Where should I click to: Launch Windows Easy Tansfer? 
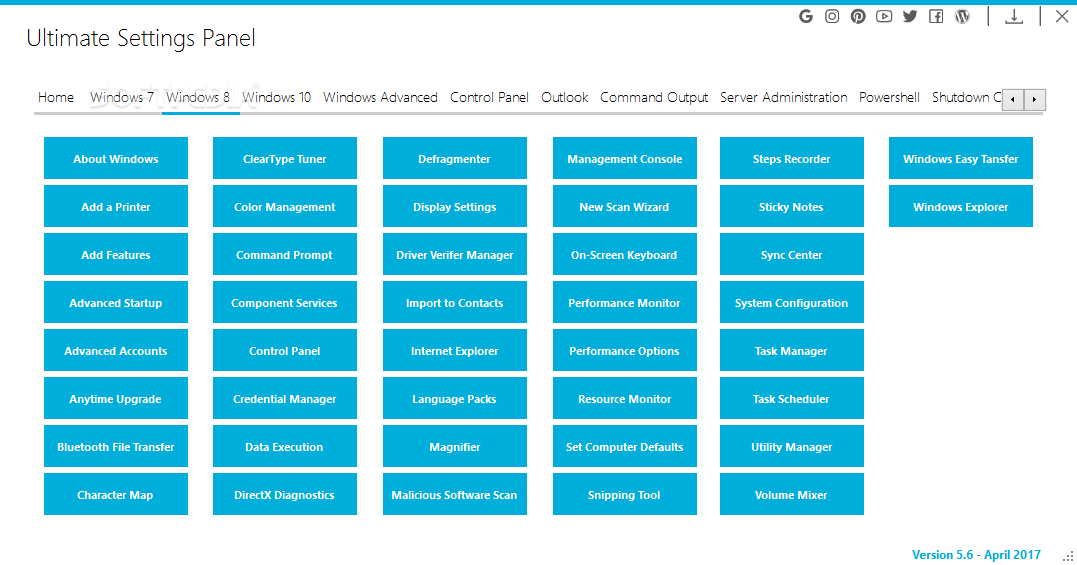coord(961,159)
